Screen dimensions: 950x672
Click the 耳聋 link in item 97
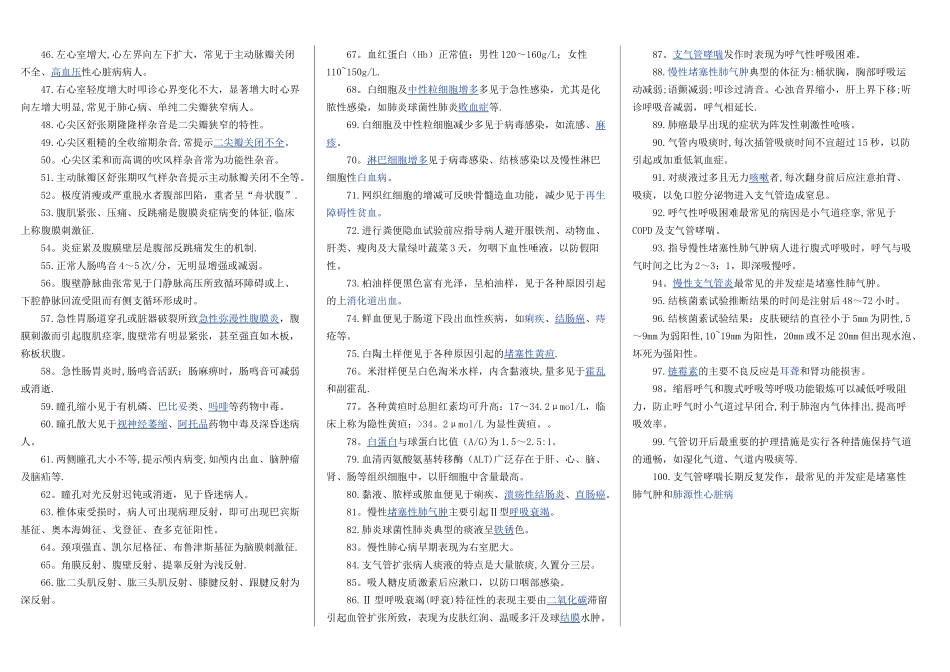tap(789, 371)
